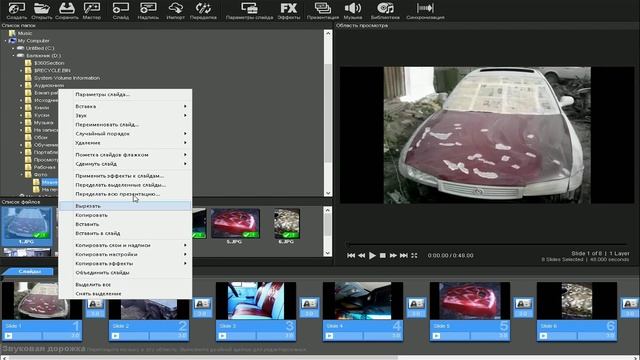The height and width of the screenshot is (360, 640).
Task: Choose Снять выделение menu entry
Action: [x=125, y=293]
